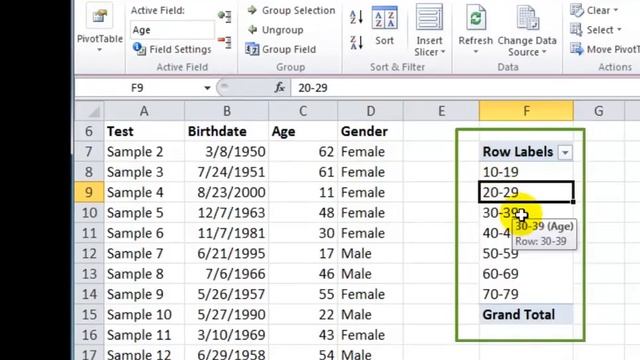This screenshot has height=360, width=640.
Task: Click the 50-59 pivot row label
Action: click(527, 253)
